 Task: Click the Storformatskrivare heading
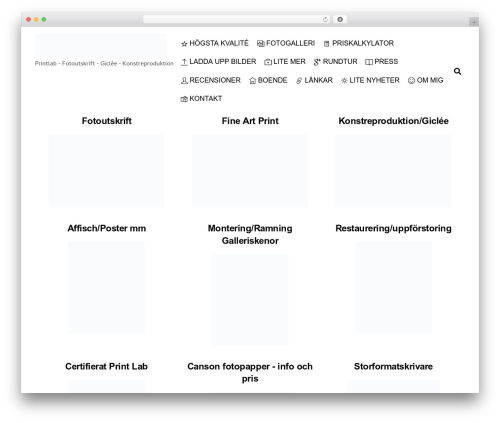tap(393, 366)
